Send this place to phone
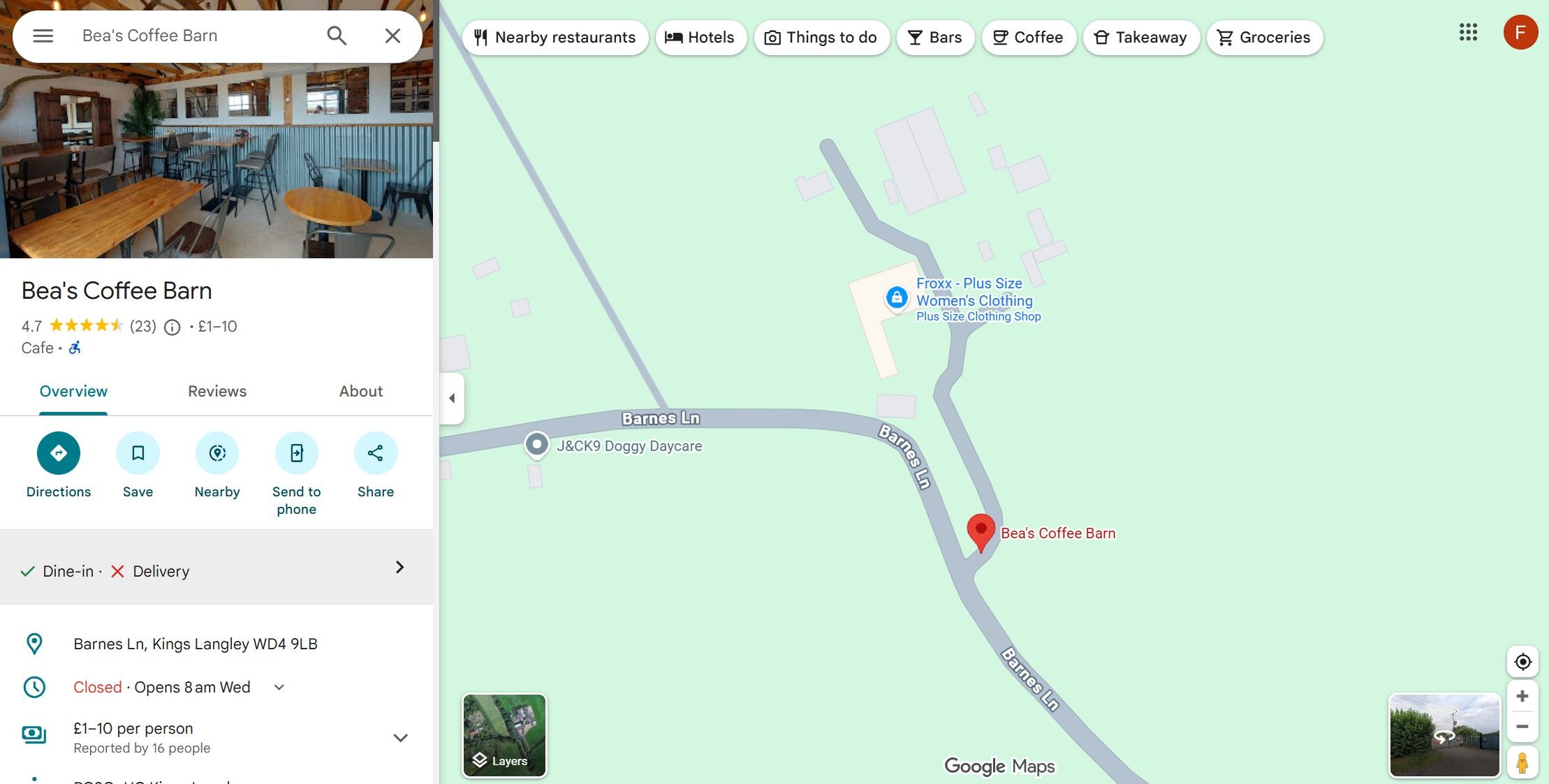This screenshot has height=784, width=1549. 297,453
